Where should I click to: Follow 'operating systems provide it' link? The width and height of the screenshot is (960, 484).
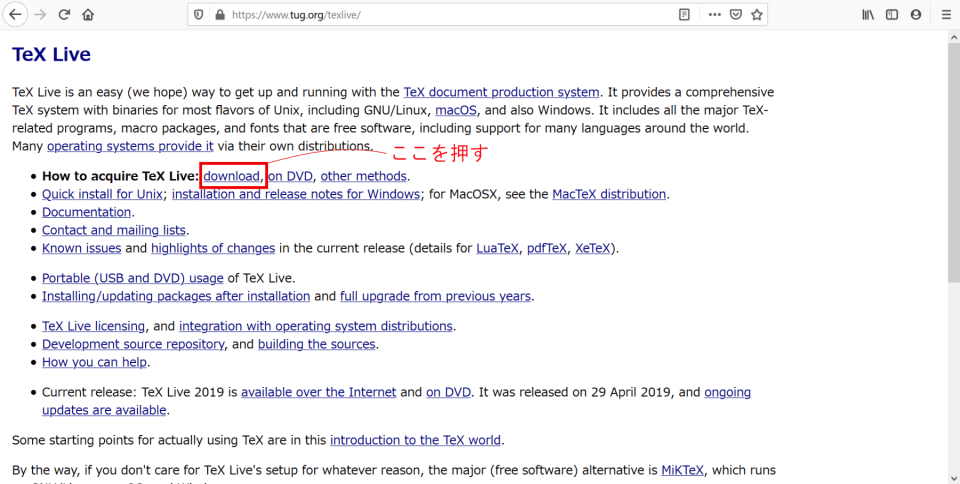click(x=130, y=146)
